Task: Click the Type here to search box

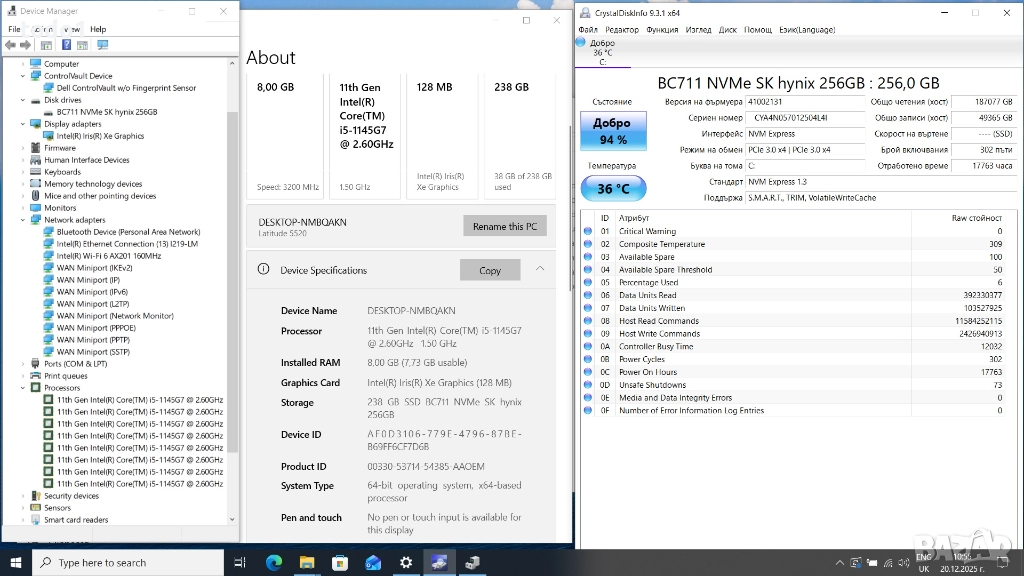Action: click(x=128, y=562)
